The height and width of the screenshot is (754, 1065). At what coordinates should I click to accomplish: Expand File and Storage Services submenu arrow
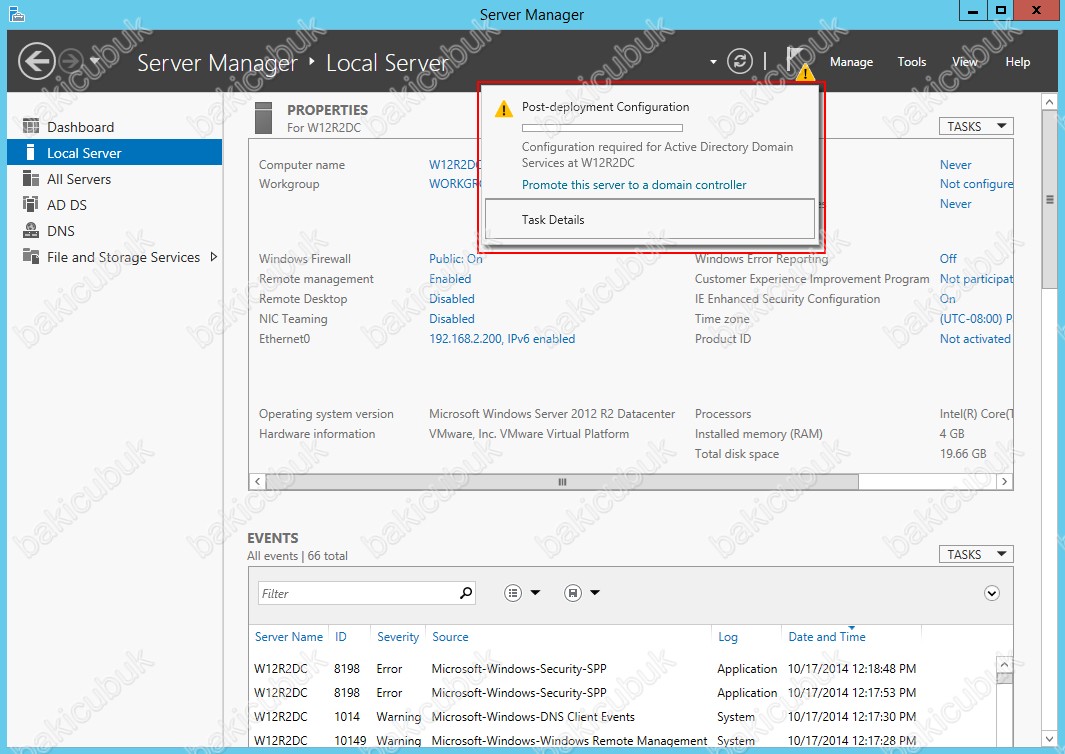[214, 257]
